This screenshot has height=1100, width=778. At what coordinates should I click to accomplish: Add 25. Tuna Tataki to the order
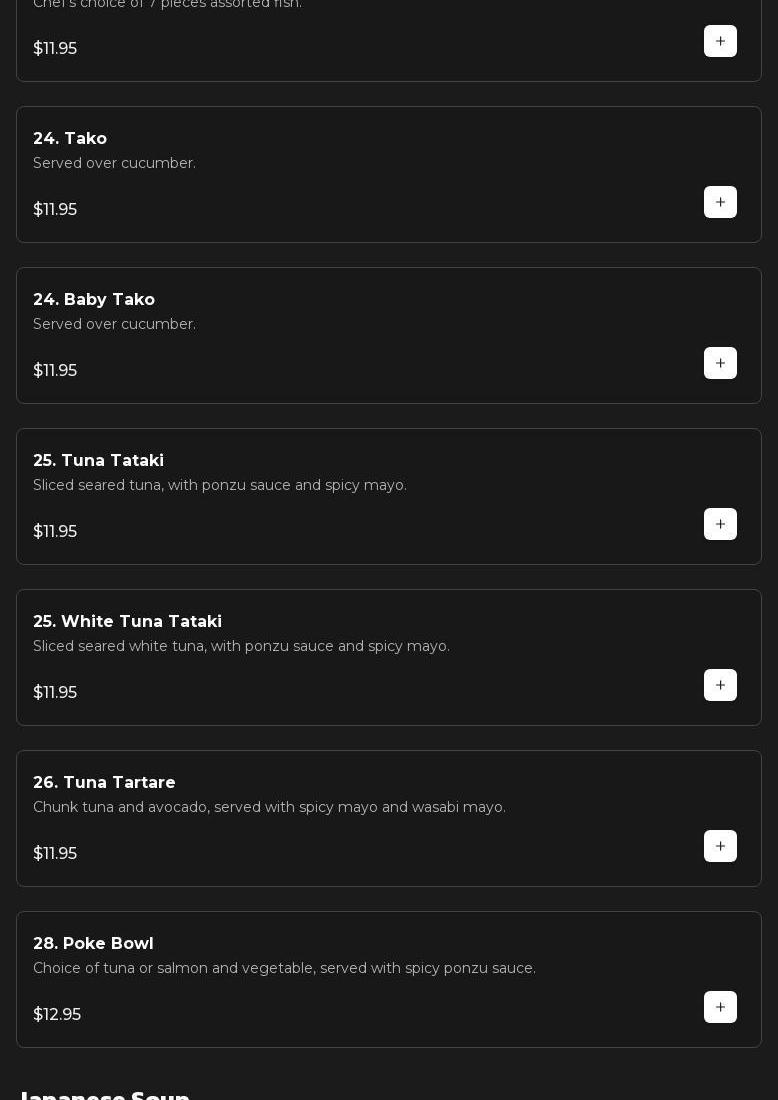720,524
